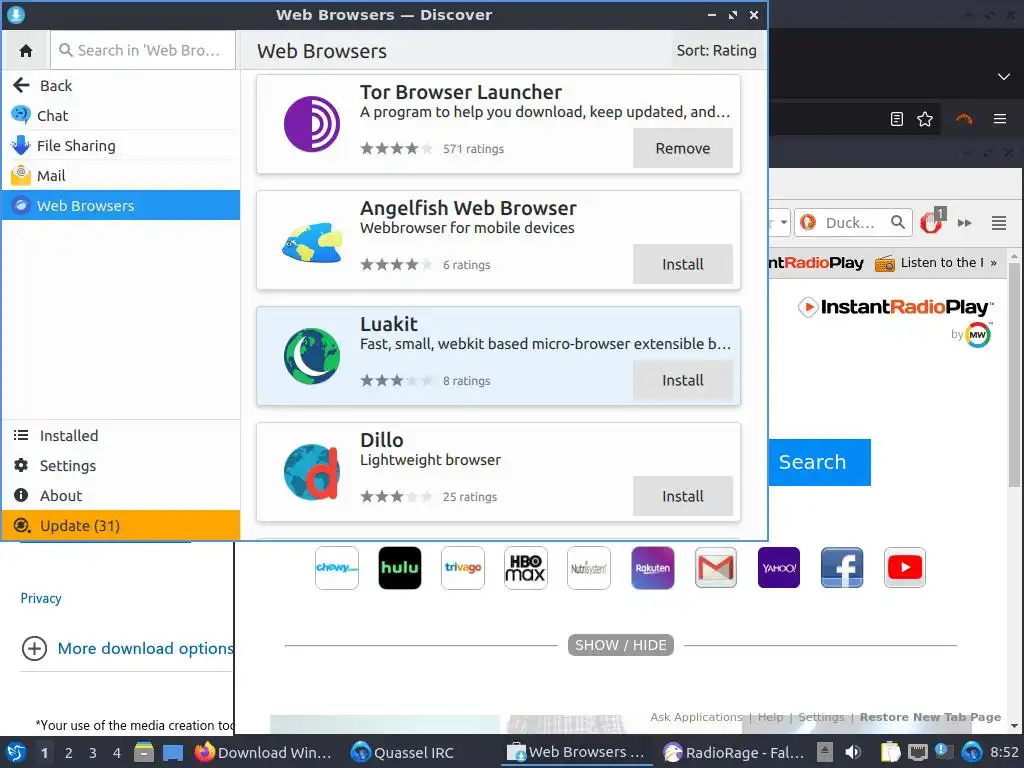The height and width of the screenshot is (768, 1024).
Task: Click Tor Browser Launcher title text
Action: tap(460, 92)
